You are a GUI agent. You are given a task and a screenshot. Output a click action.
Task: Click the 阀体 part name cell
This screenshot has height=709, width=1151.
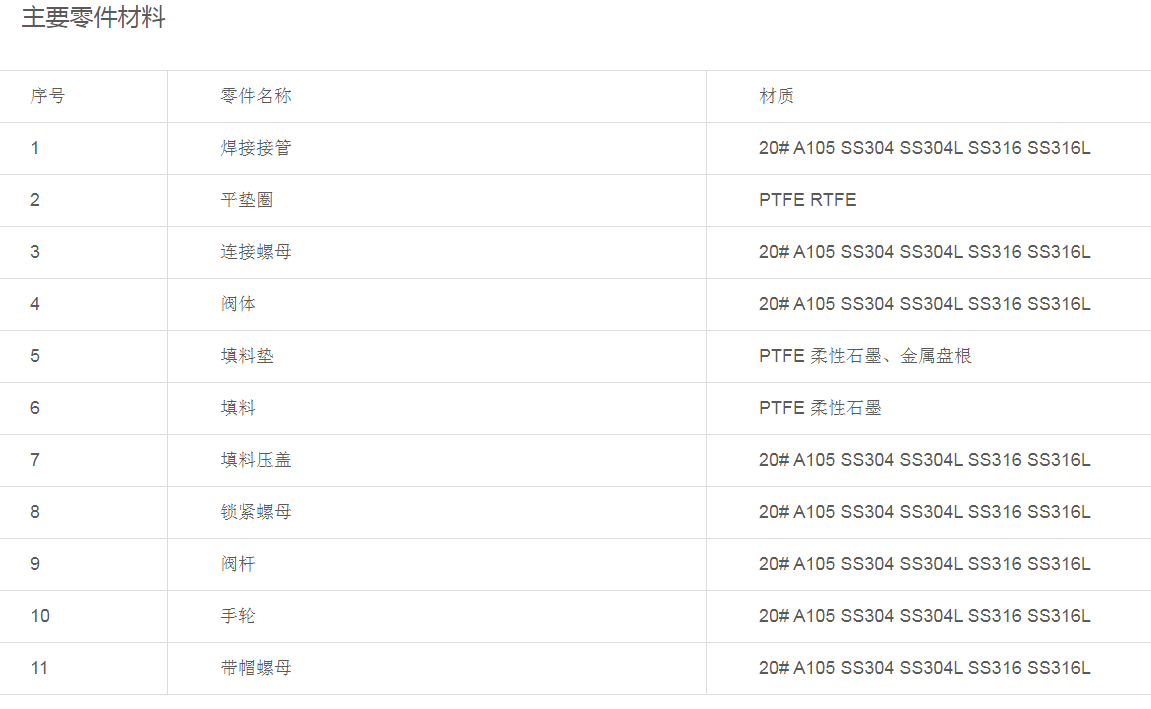tap(238, 304)
